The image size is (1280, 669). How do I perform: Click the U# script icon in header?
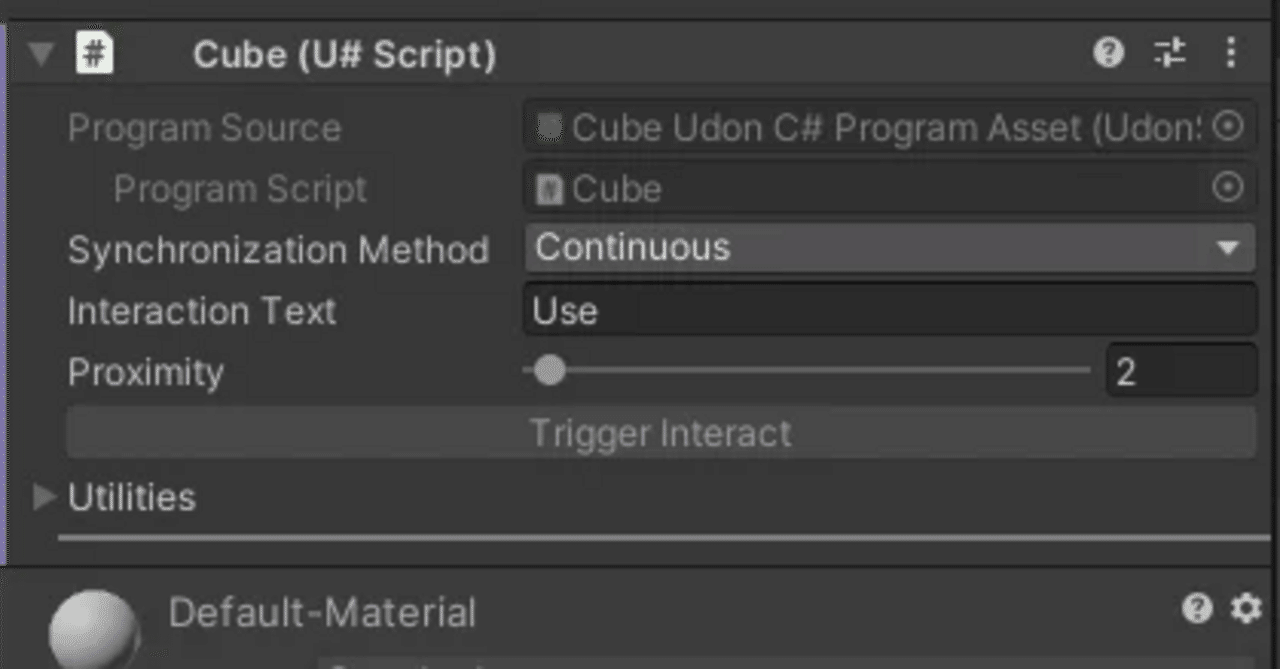tap(95, 53)
